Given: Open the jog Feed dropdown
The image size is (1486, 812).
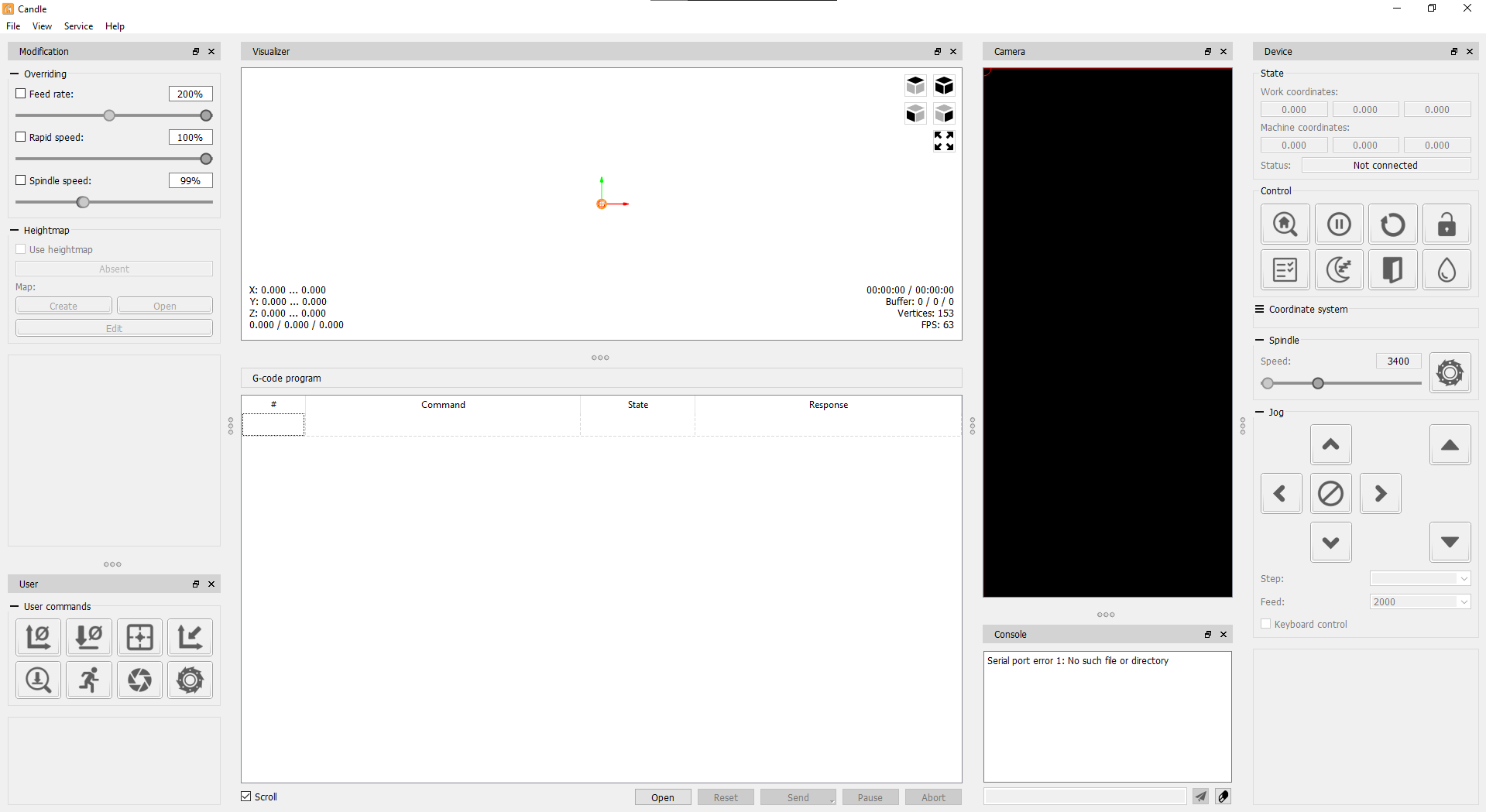Looking at the screenshot, I should click(1419, 602).
